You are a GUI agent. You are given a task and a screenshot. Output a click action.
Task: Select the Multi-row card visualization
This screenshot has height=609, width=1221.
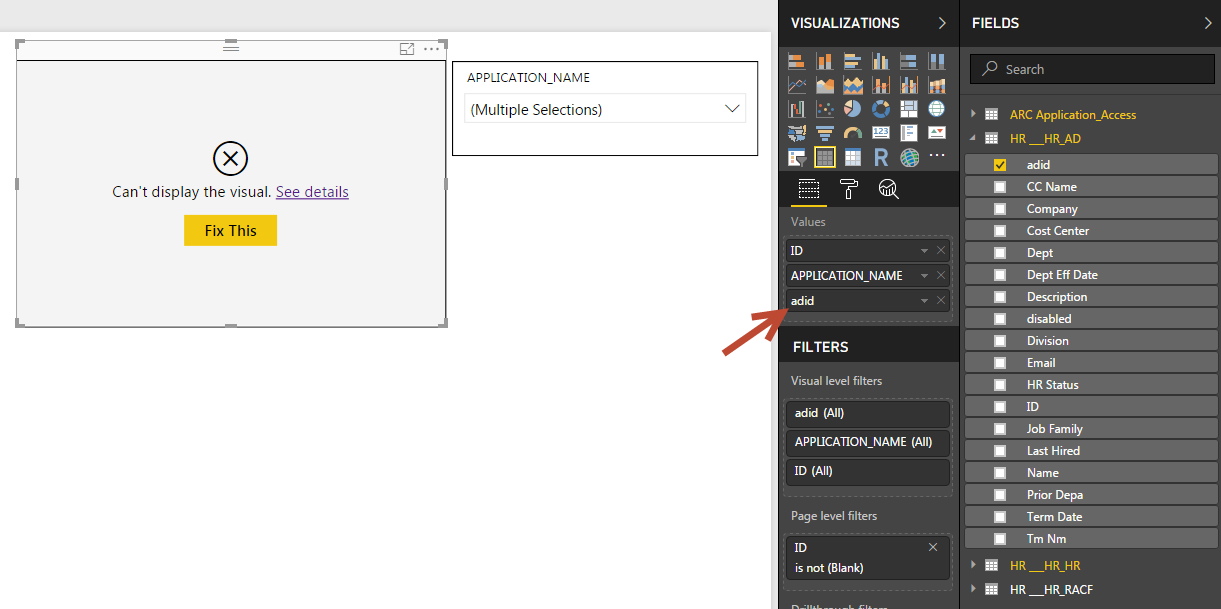(x=909, y=133)
